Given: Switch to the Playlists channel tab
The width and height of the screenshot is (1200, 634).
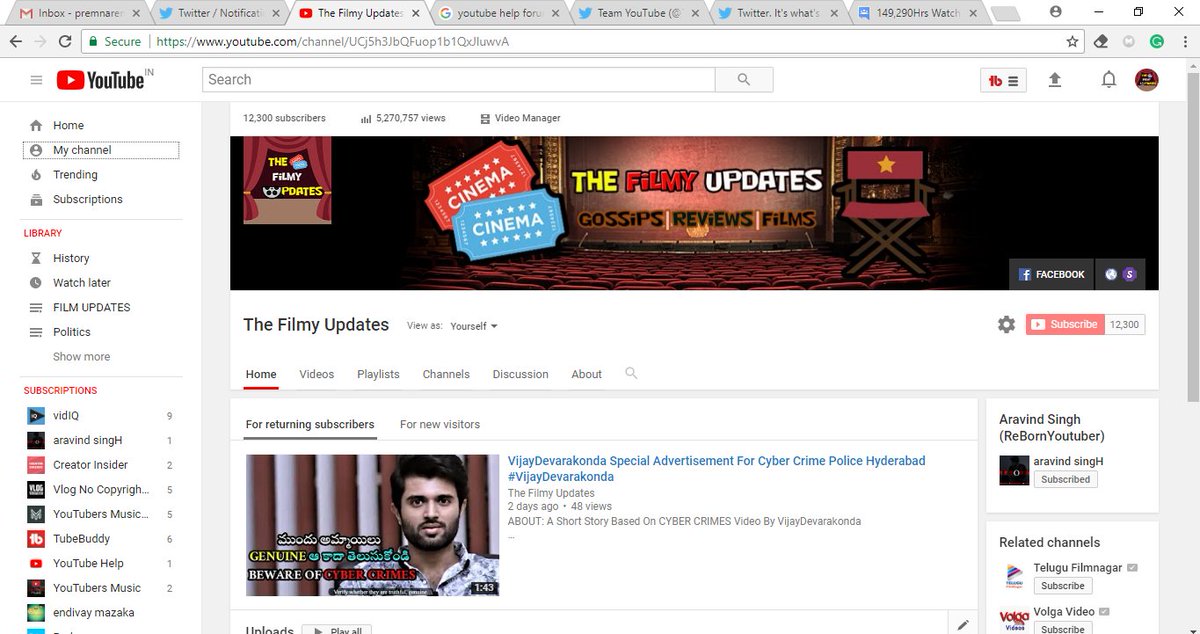Looking at the screenshot, I should (x=378, y=374).
